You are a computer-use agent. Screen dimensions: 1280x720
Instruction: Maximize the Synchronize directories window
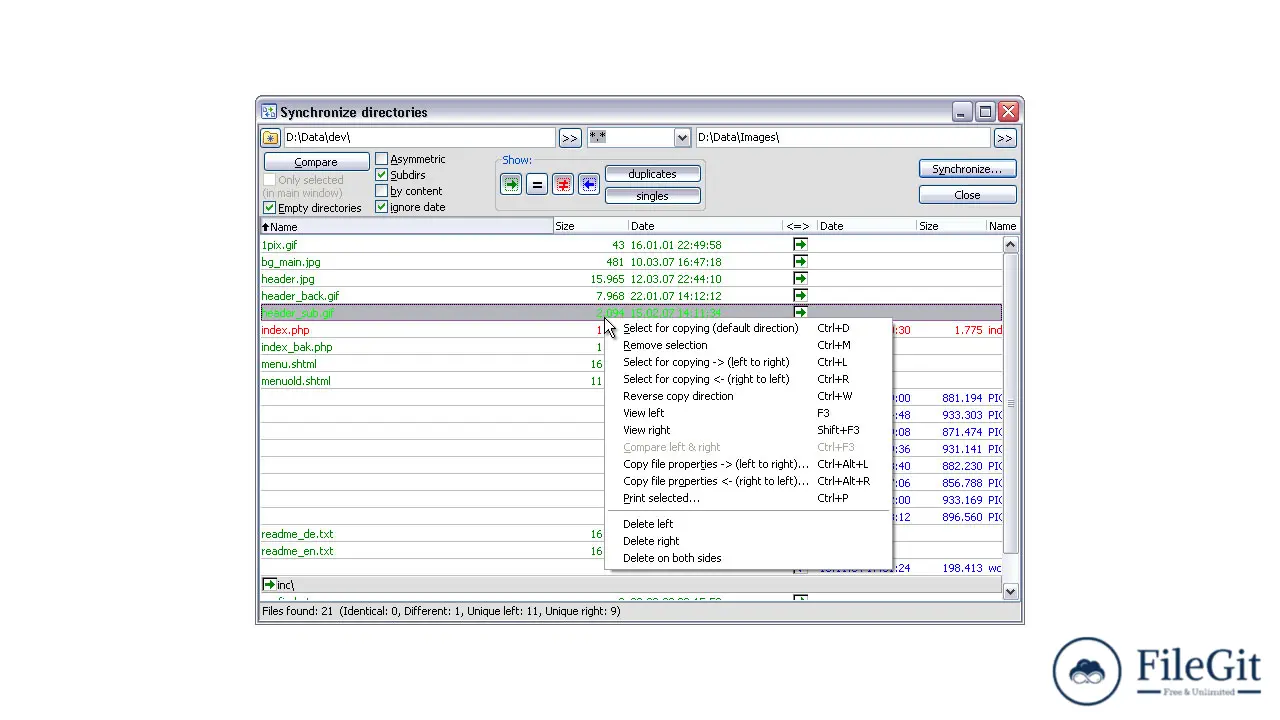pyautogui.click(x=985, y=112)
